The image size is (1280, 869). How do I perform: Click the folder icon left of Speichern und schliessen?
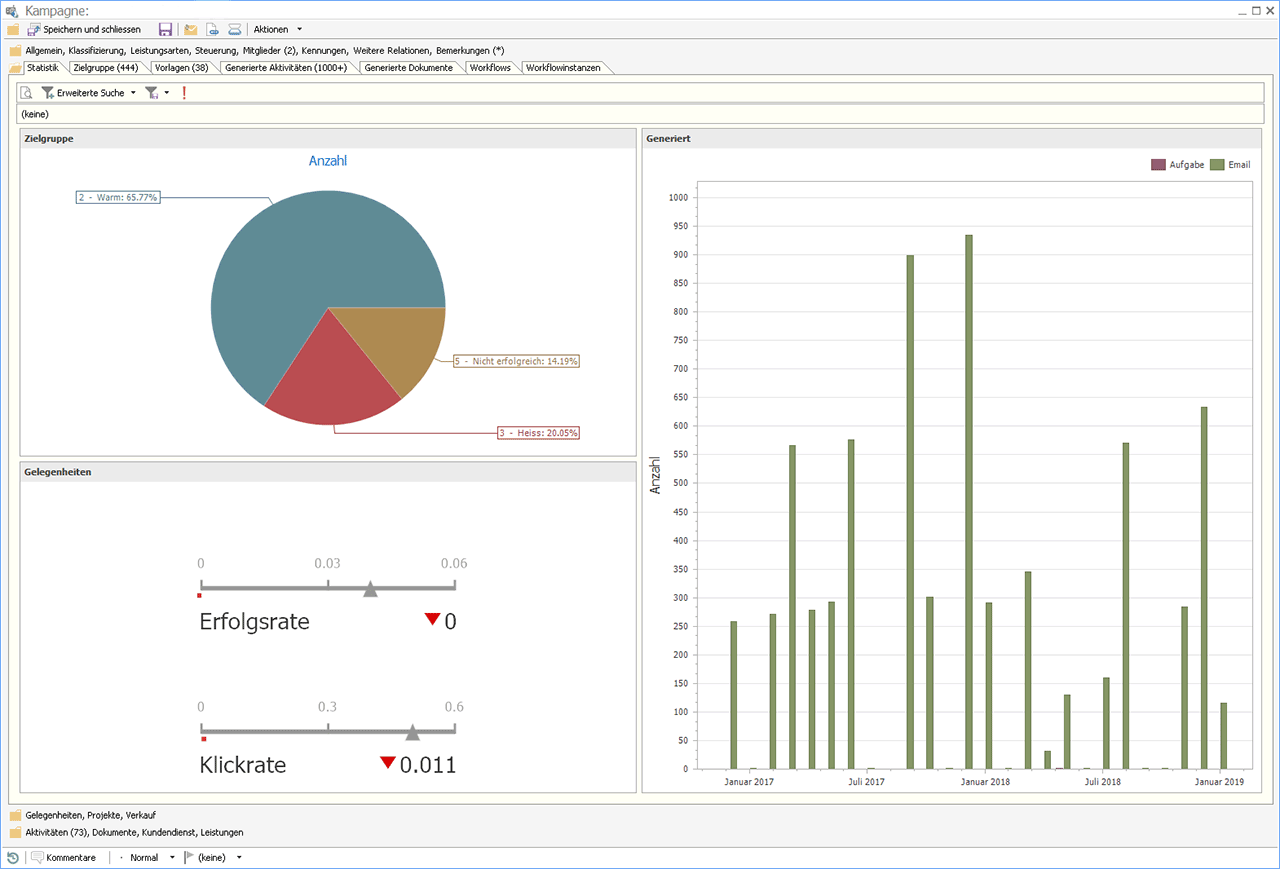[13, 30]
